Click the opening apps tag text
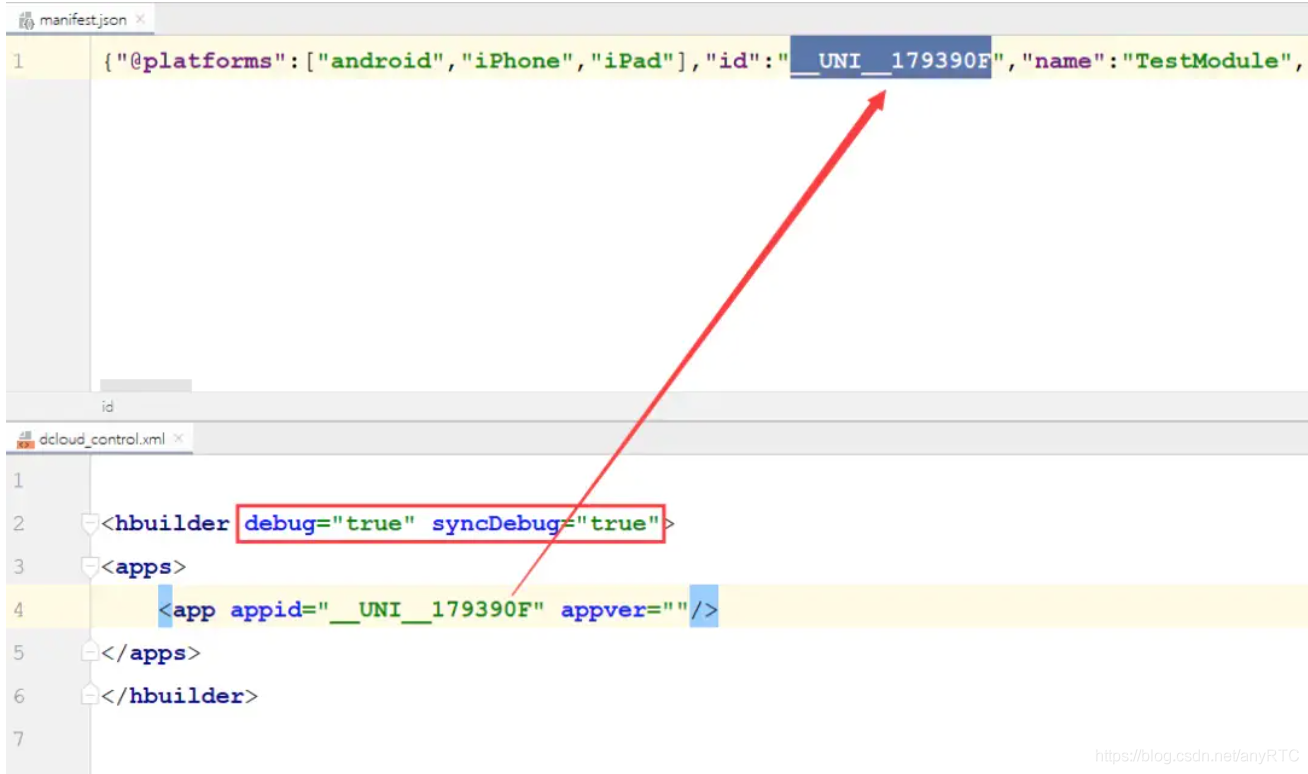The width and height of the screenshot is (1308, 774). pyautogui.click(x=143, y=567)
